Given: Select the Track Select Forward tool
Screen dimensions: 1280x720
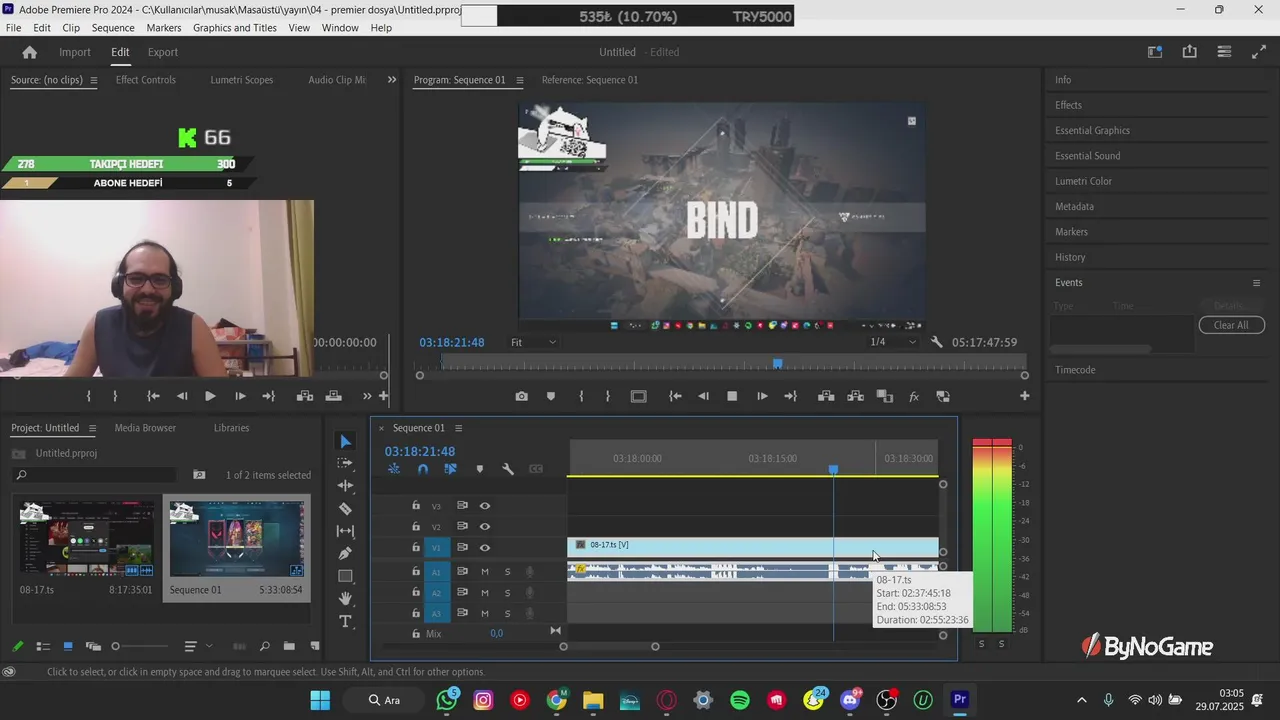Looking at the screenshot, I should pyautogui.click(x=345, y=464).
